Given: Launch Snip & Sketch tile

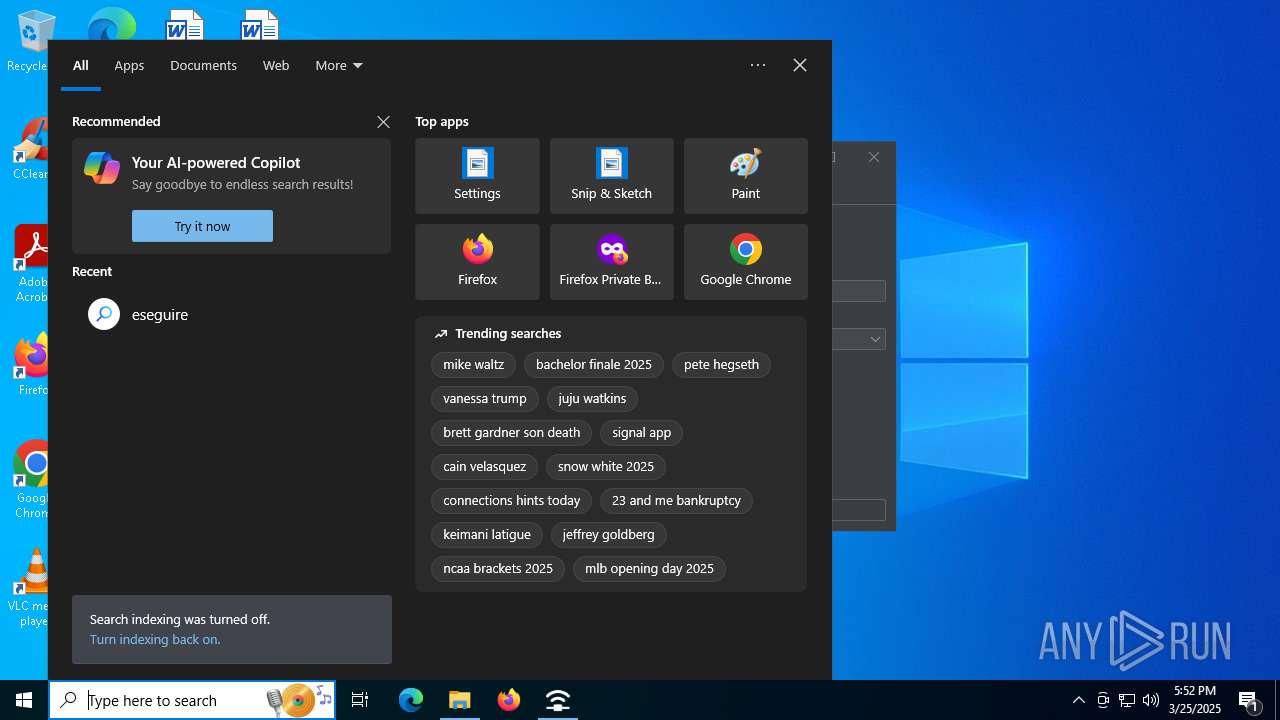Looking at the screenshot, I should click(x=611, y=176).
